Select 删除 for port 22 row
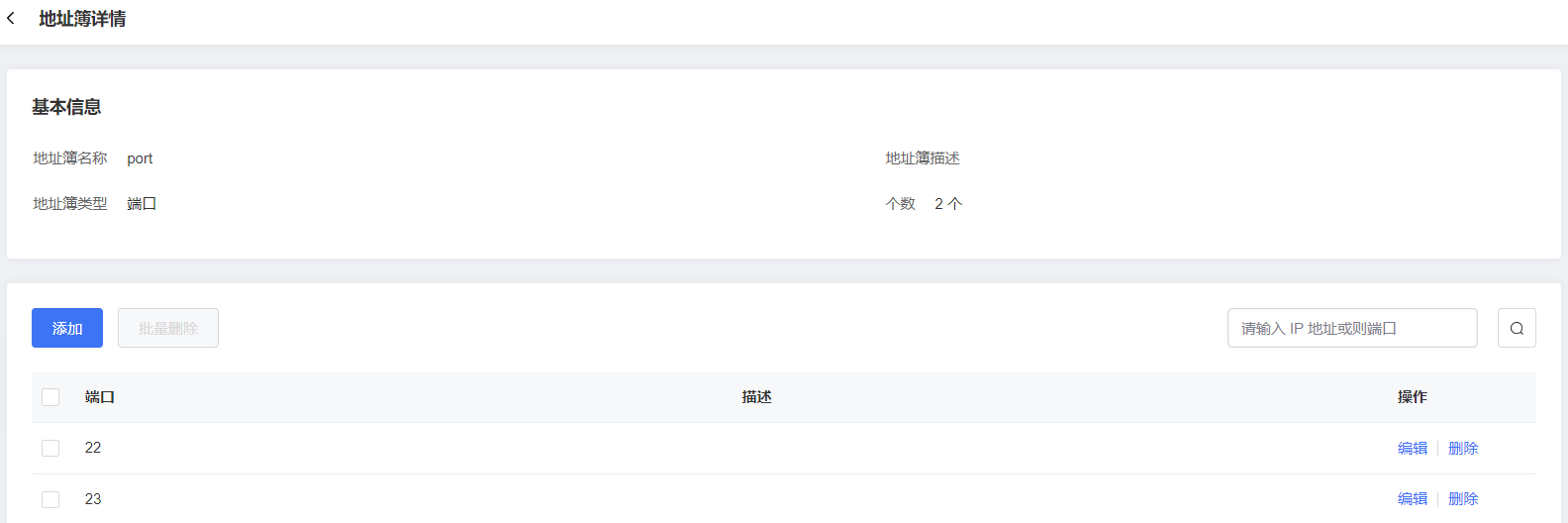1568x523 pixels. click(x=1463, y=449)
